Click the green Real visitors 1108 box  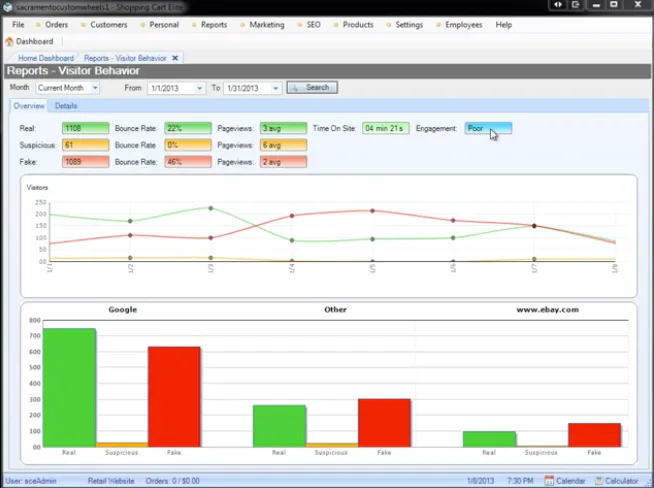click(x=86, y=128)
